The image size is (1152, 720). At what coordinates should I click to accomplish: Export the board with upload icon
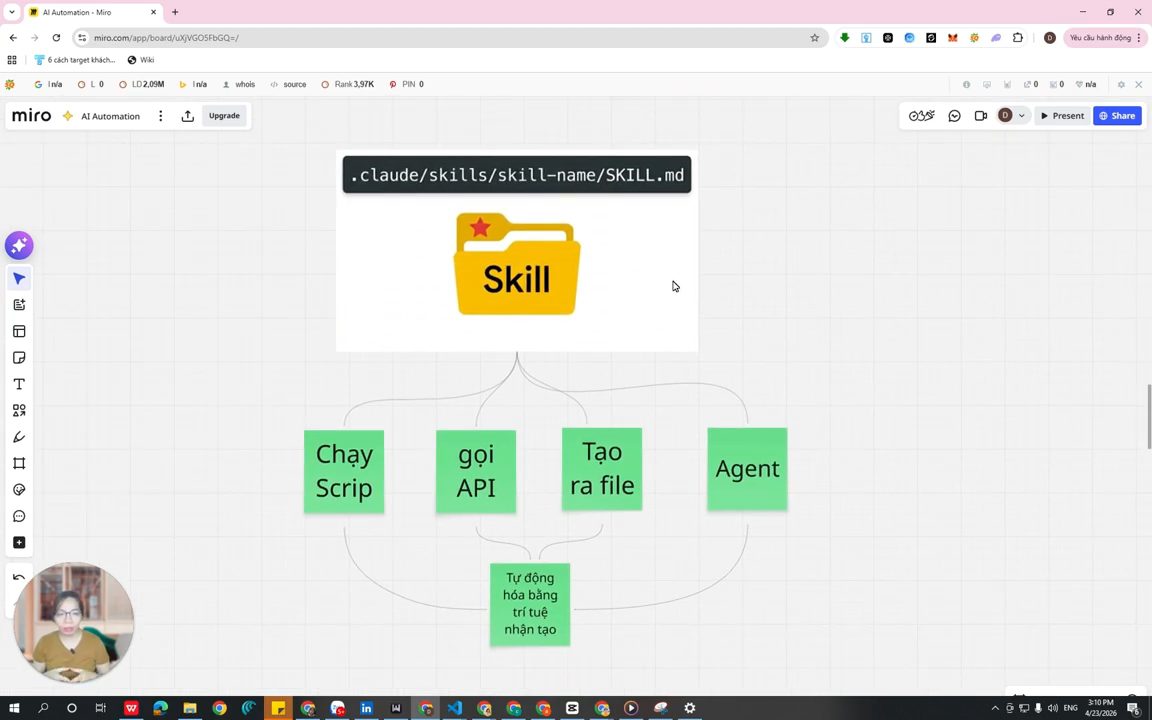click(187, 116)
